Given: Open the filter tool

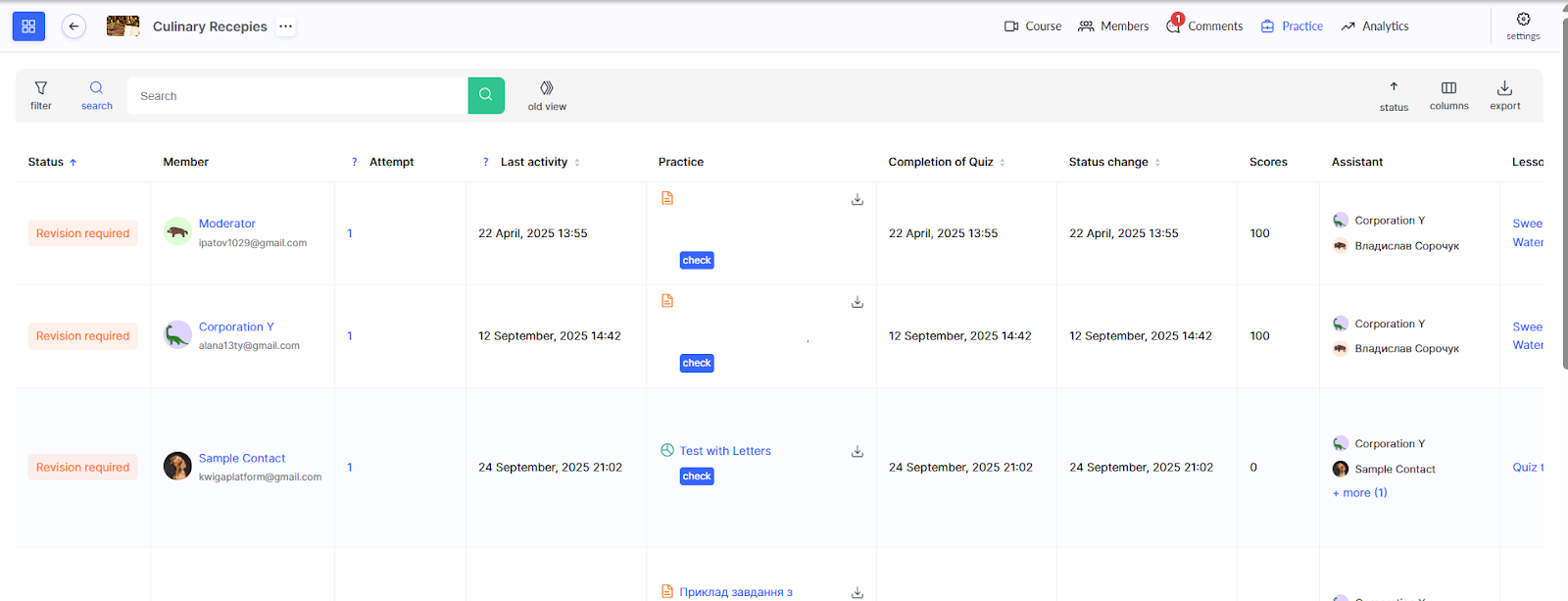Looking at the screenshot, I should point(41,95).
